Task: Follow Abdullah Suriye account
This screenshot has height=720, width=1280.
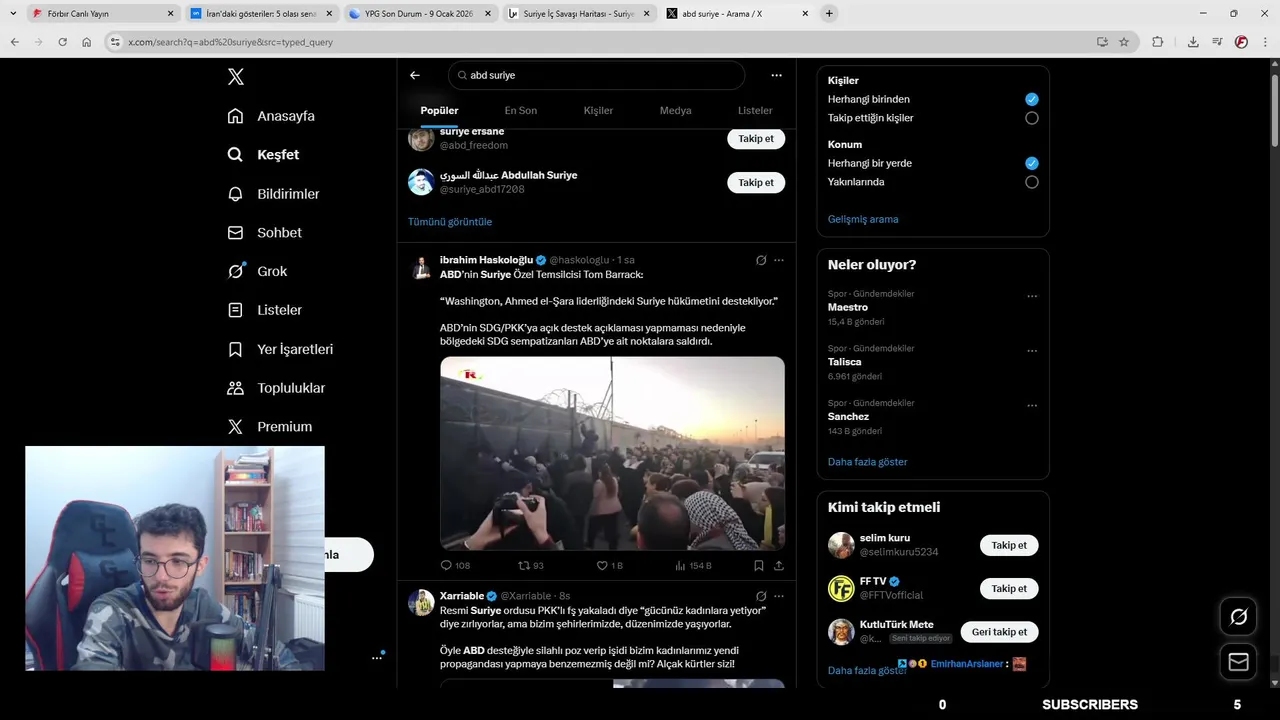Action: (x=756, y=182)
